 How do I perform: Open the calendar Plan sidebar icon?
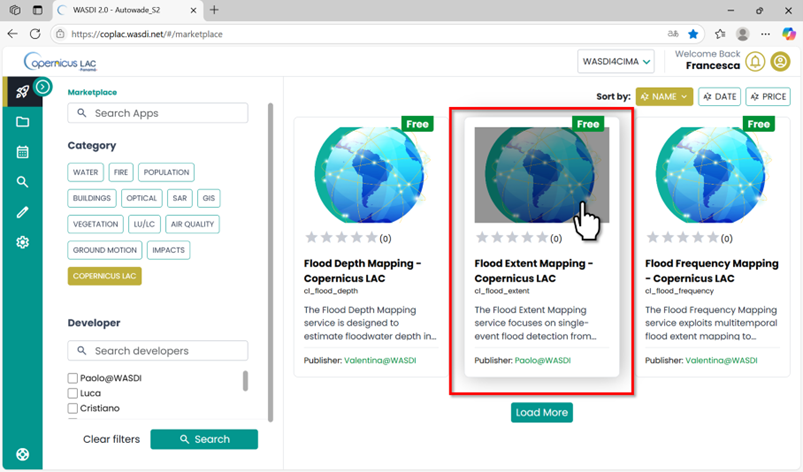(23, 152)
